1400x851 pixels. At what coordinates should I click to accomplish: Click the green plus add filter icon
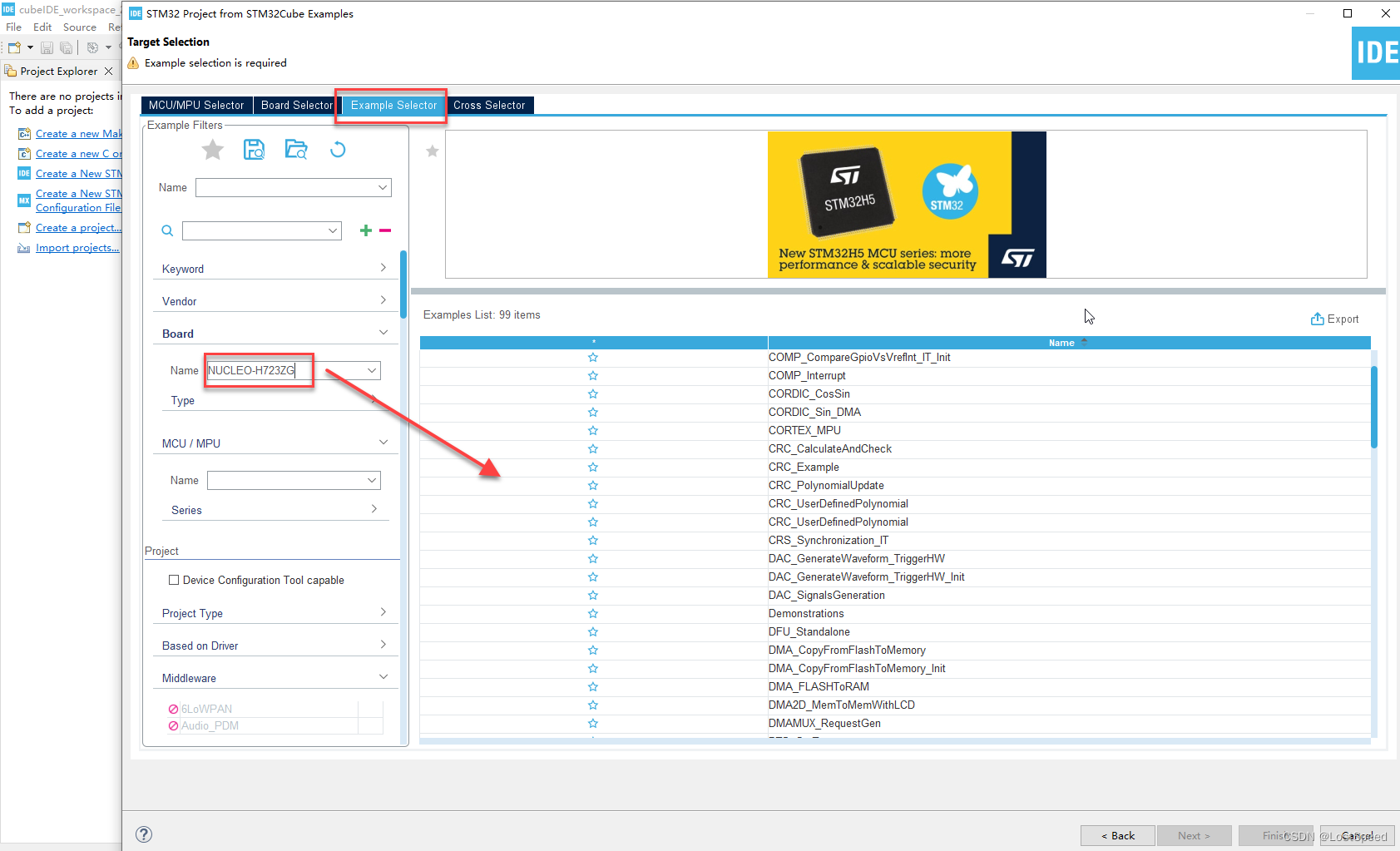click(365, 230)
